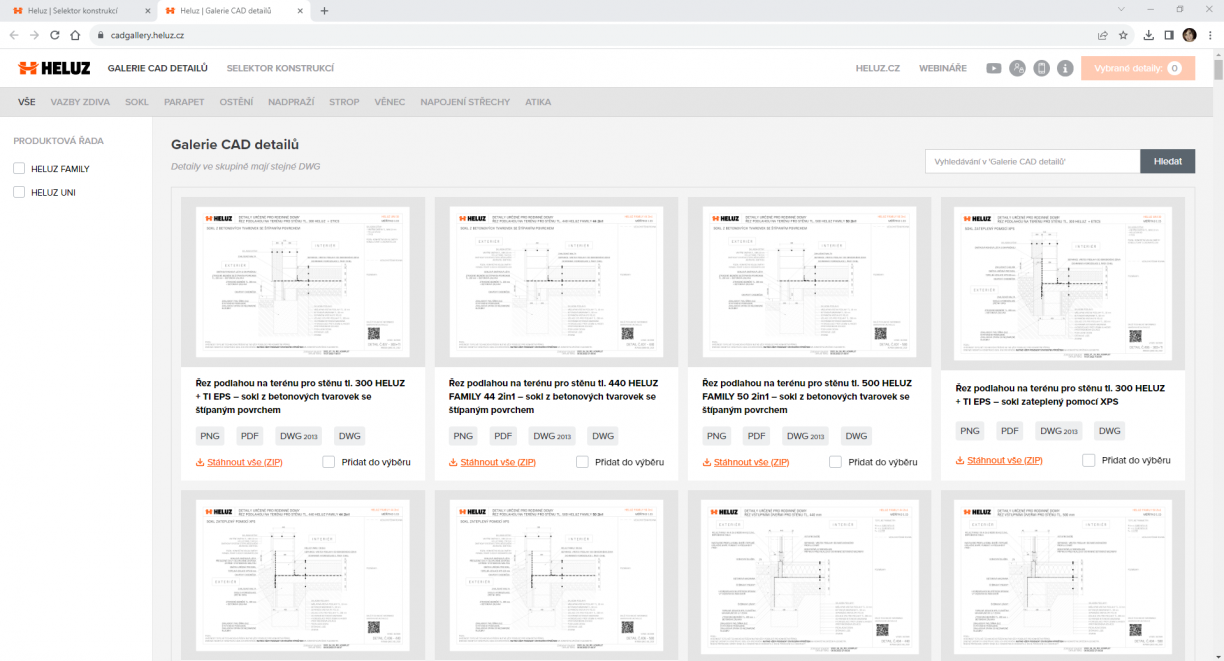Tick 'Přidat do výběru' for sokl zateplený XPS

point(1089,460)
